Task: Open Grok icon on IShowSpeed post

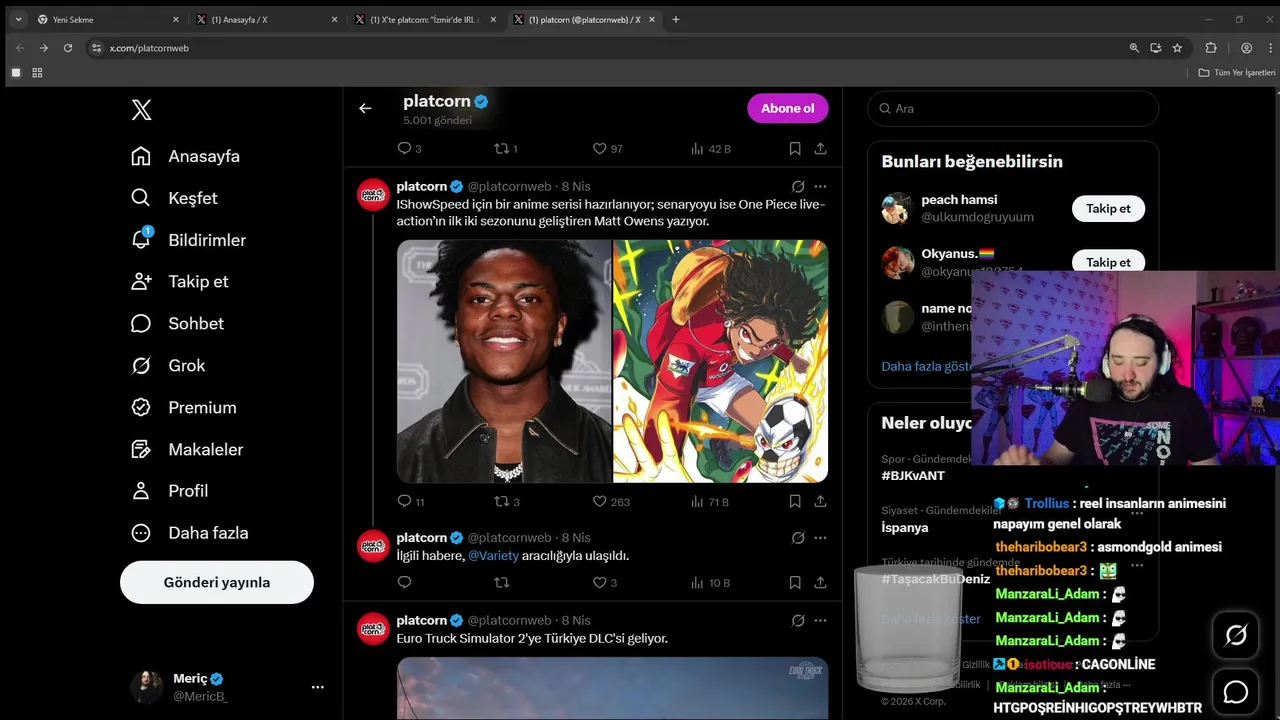Action: pos(798,186)
